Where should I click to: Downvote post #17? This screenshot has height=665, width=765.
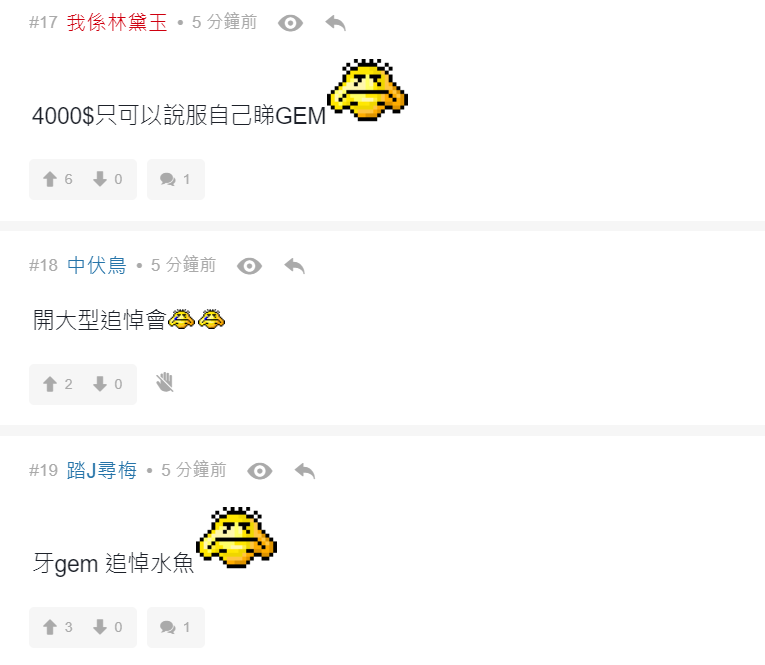click(x=108, y=179)
